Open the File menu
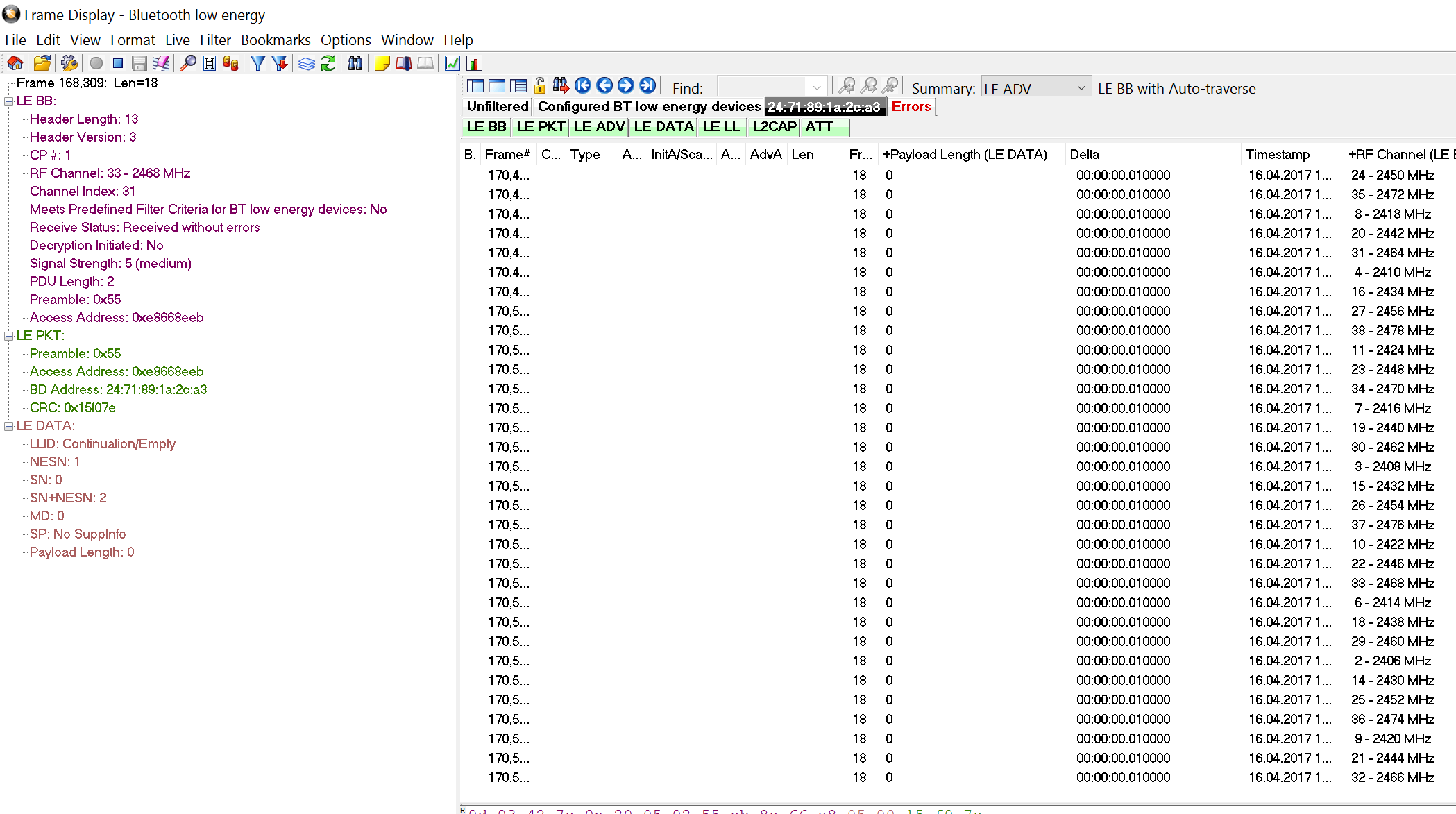This screenshot has width=1456, height=814. pos(15,40)
